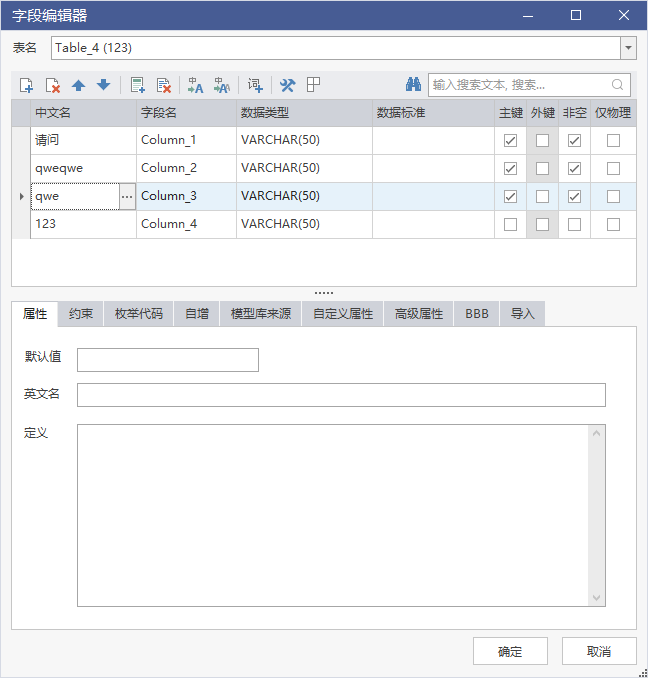Click the 英文名 input field
The image size is (648, 678).
pyautogui.click(x=342, y=395)
